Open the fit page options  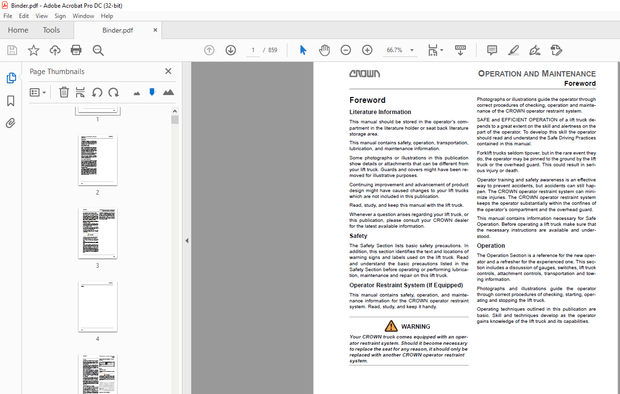tap(435, 50)
